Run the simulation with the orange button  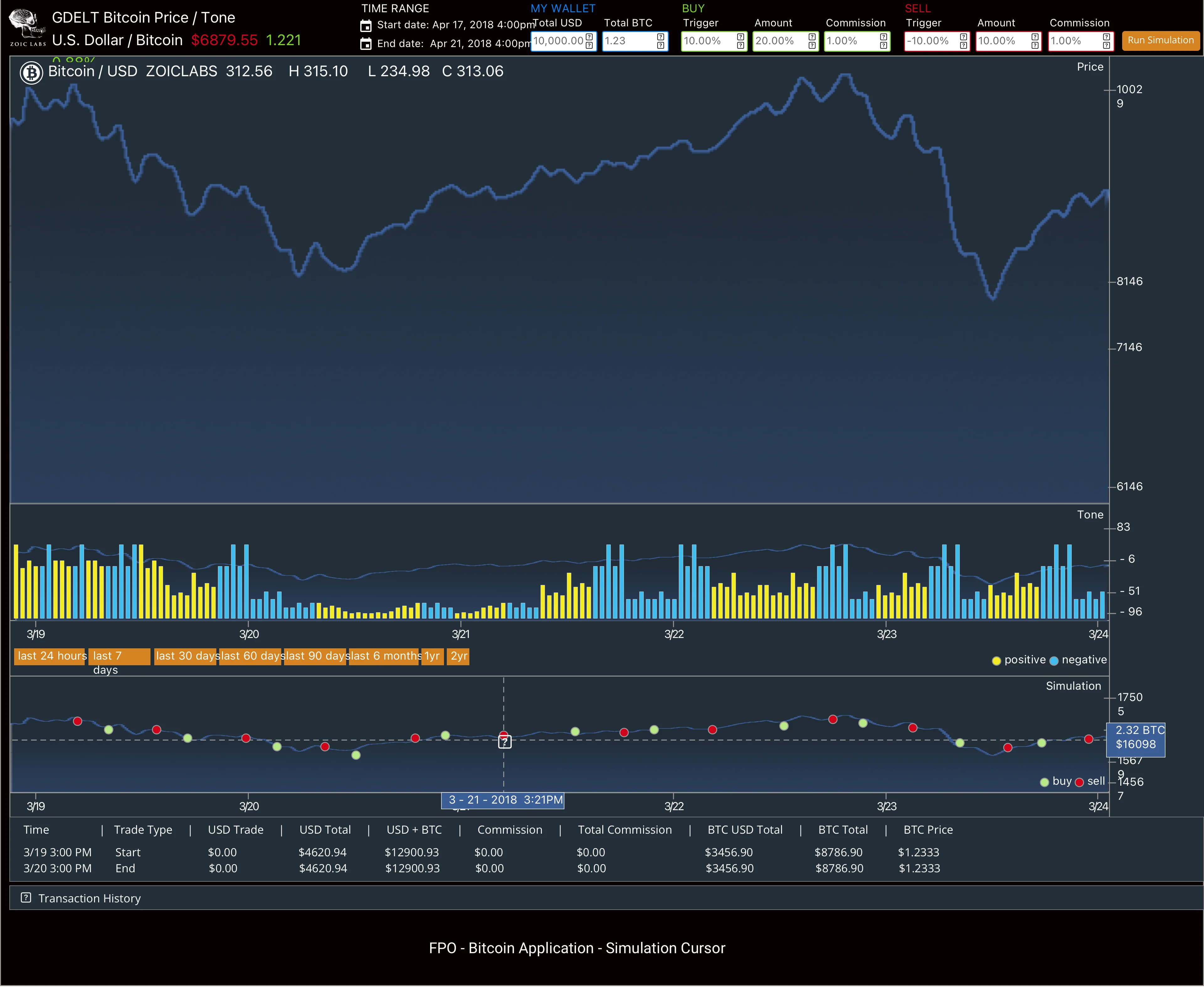pyautogui.click(x=1161, y=40)
